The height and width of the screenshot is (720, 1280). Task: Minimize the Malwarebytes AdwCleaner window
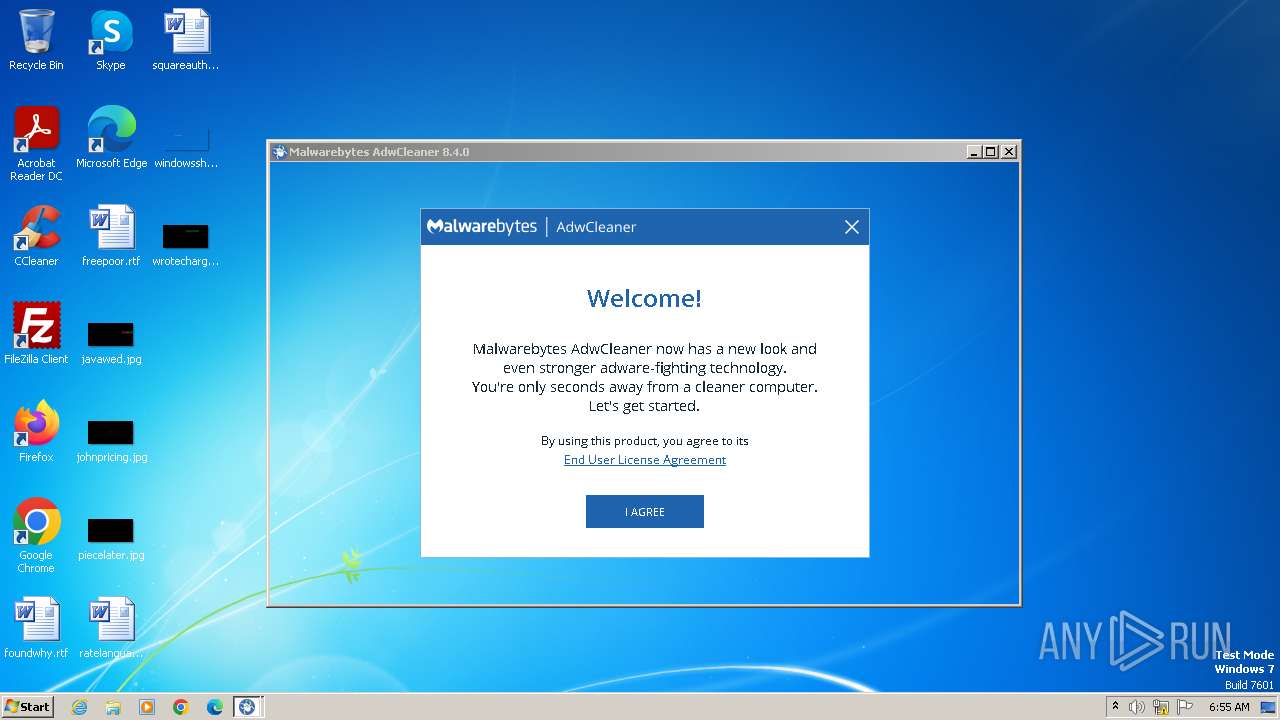(x=974, y=152)
